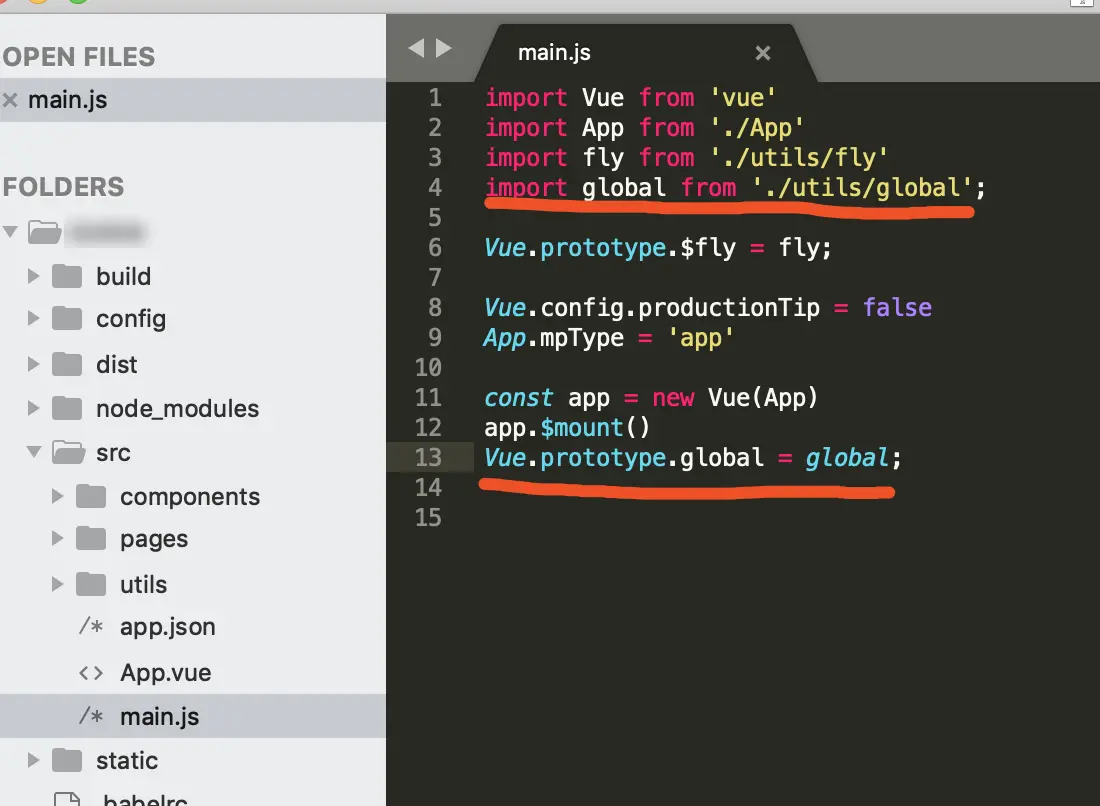The image size is (1100, 806).
Task: Click $fly on line 6
Action: click(x=708, y=248)
